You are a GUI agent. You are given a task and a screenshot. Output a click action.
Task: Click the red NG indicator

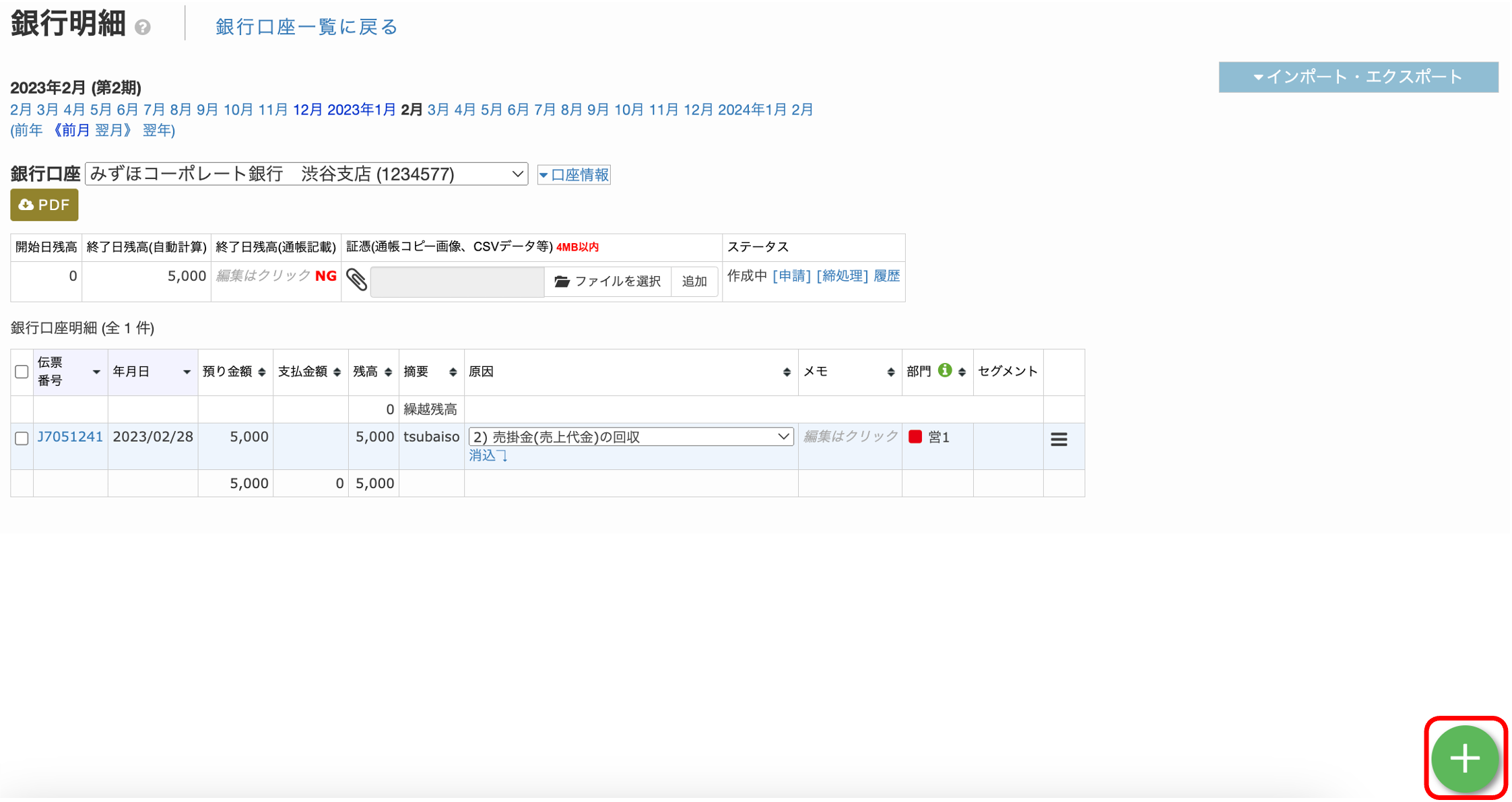pyautogui.click(x=326, y=275)
